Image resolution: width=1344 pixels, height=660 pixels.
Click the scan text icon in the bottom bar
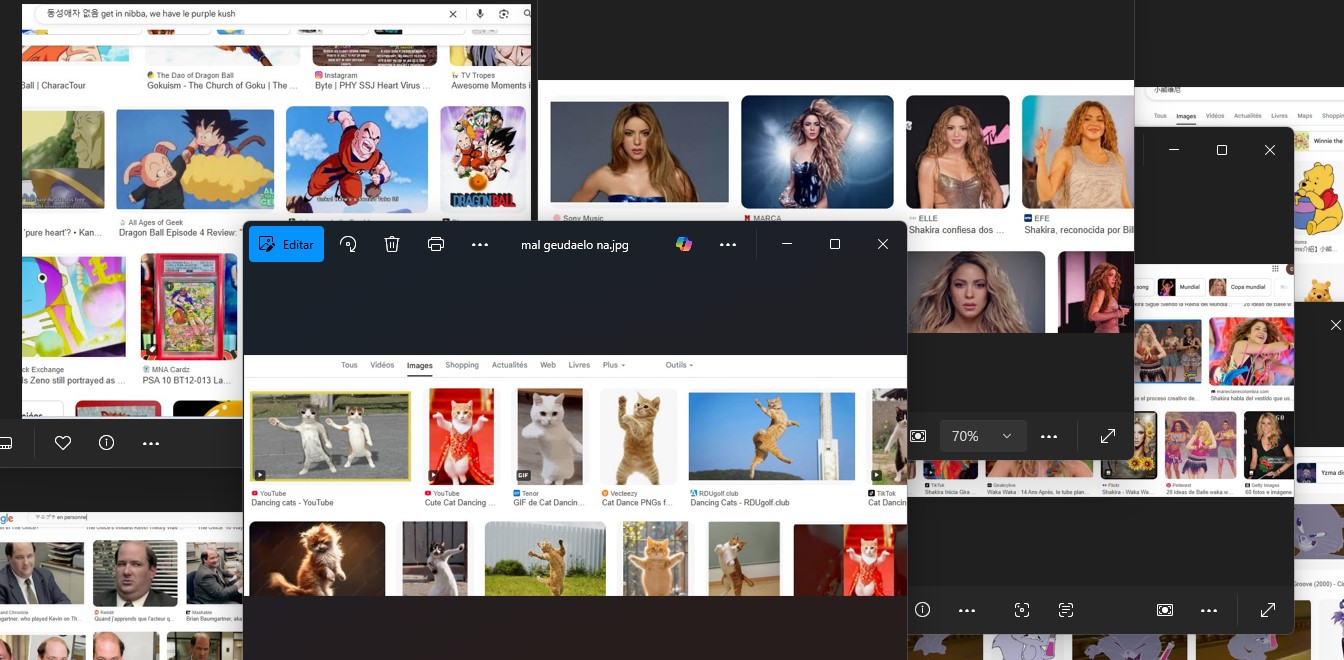pyautogui.click(x=1066, y=610)
